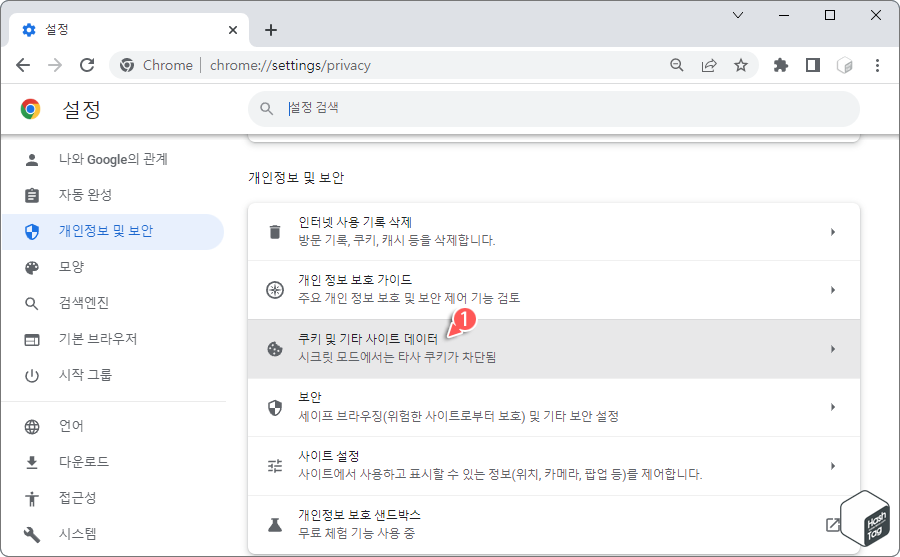Open 인터넷 사용 기록 삭제 row
This screenshot has height=557, width=900.
coord(554,231)
